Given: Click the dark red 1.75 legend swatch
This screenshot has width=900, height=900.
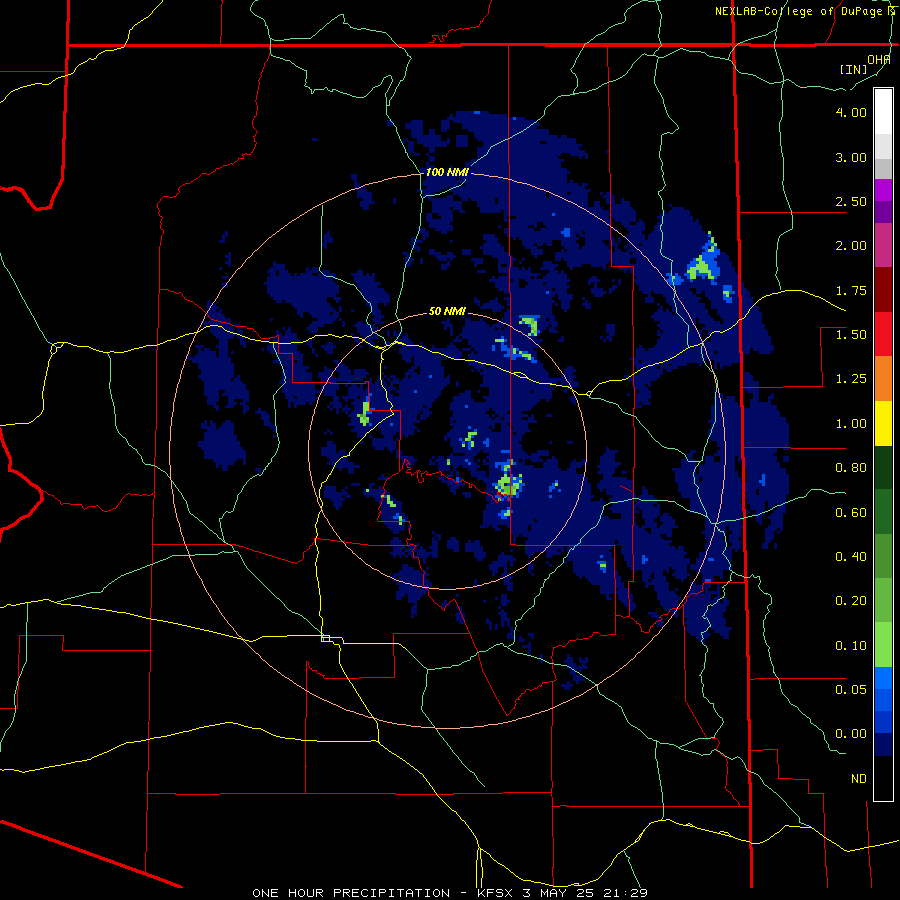Looking at the screenshot, I should [x=883, y=290].
